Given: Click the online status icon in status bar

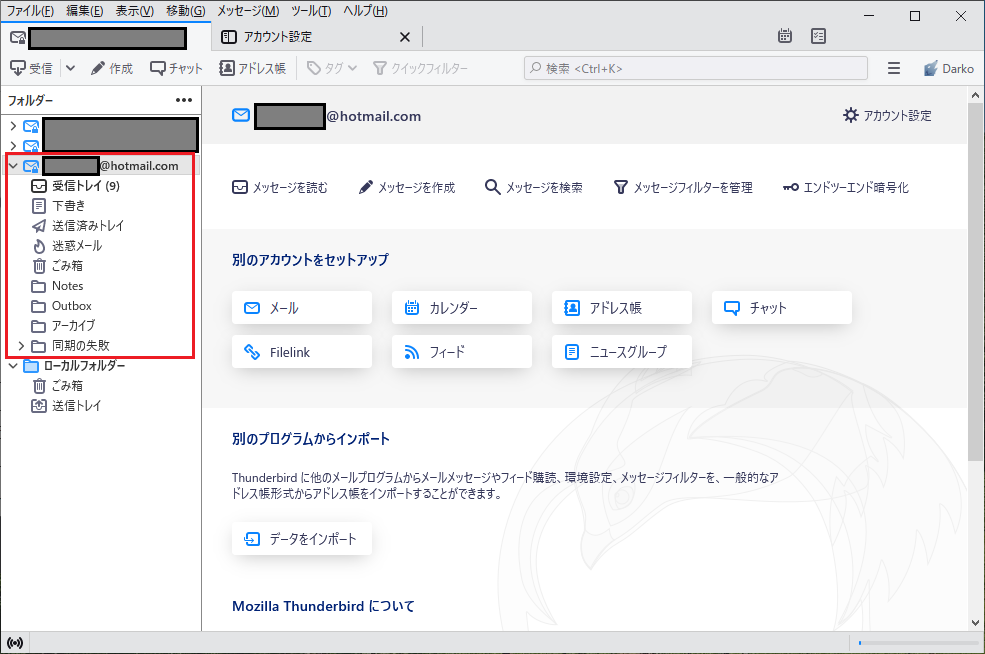Looking at the screenshot, I should point(15,643).
